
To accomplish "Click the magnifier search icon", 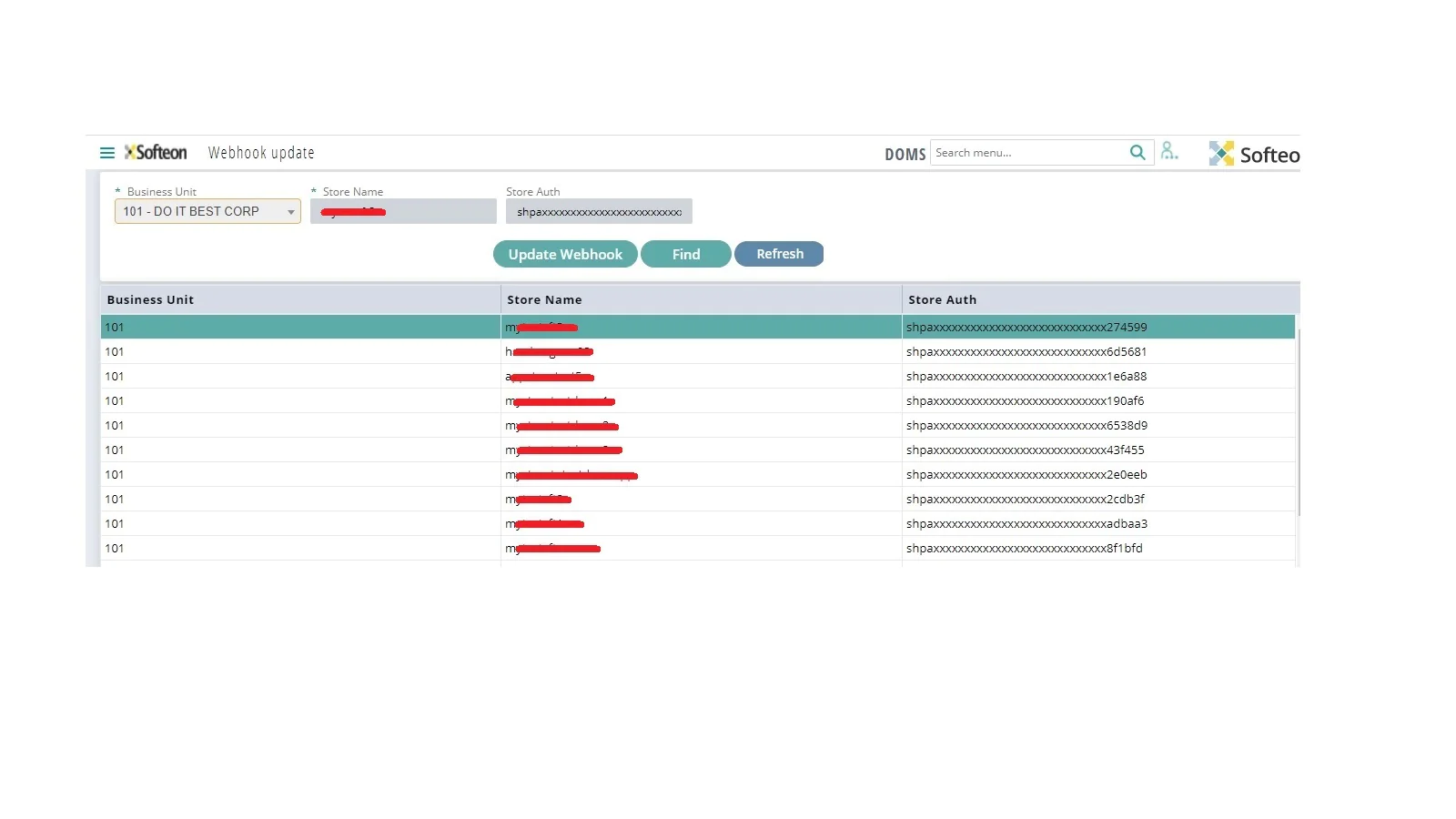I will coord(1137,153).
